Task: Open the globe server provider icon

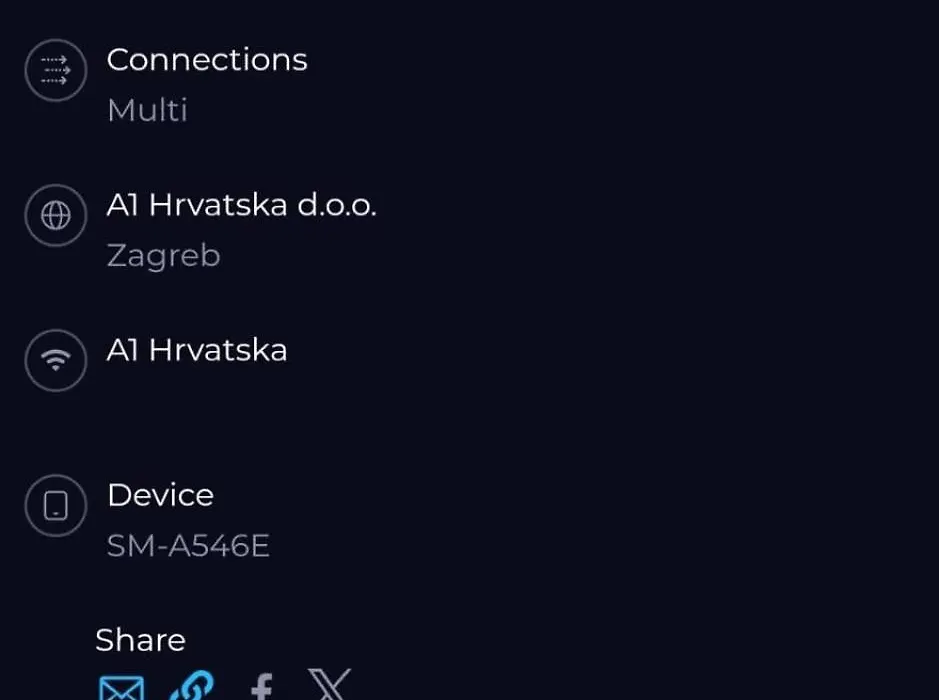Action: 56,215
